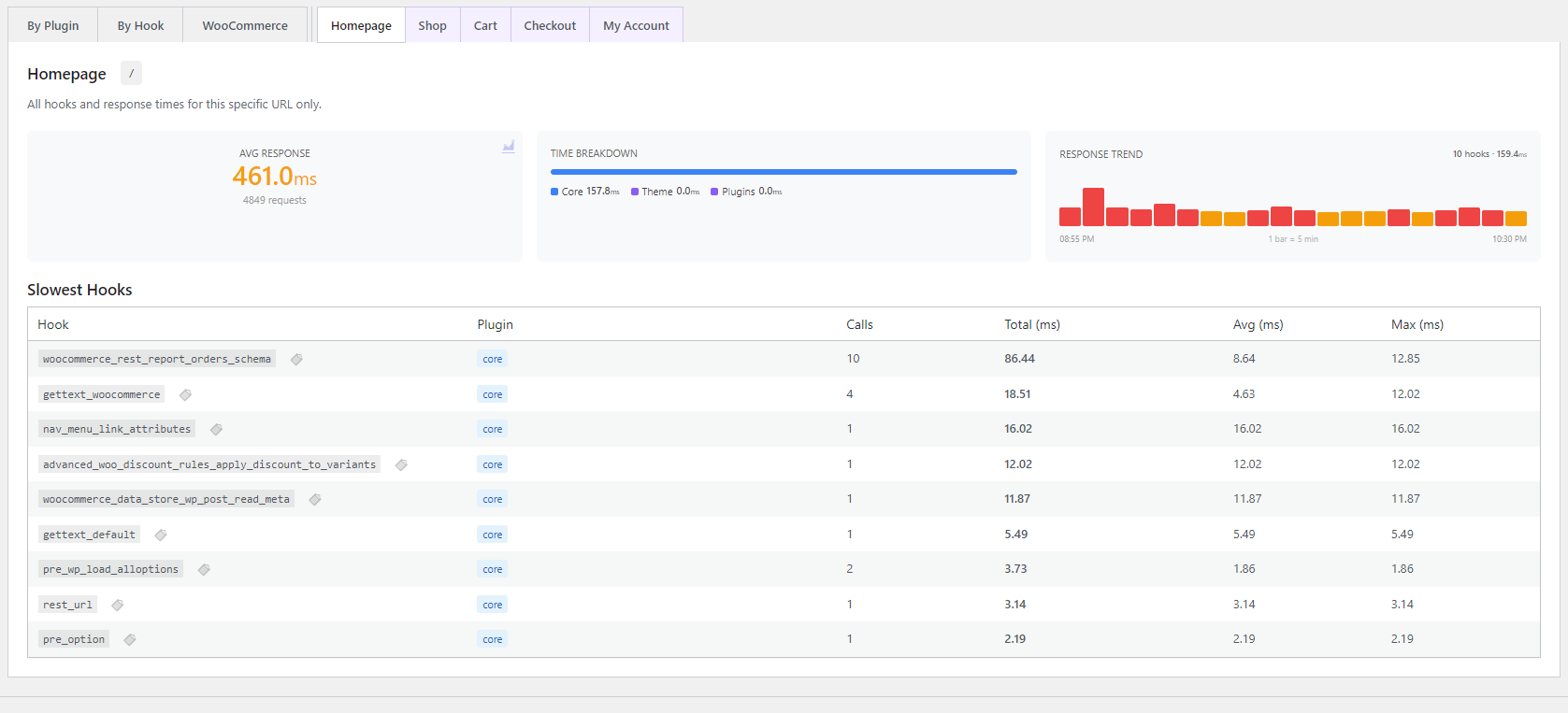Click total 86.44 in the first row
Image resolution: width=1568 pixels, height=713 pixels.
pos(1019,359)
